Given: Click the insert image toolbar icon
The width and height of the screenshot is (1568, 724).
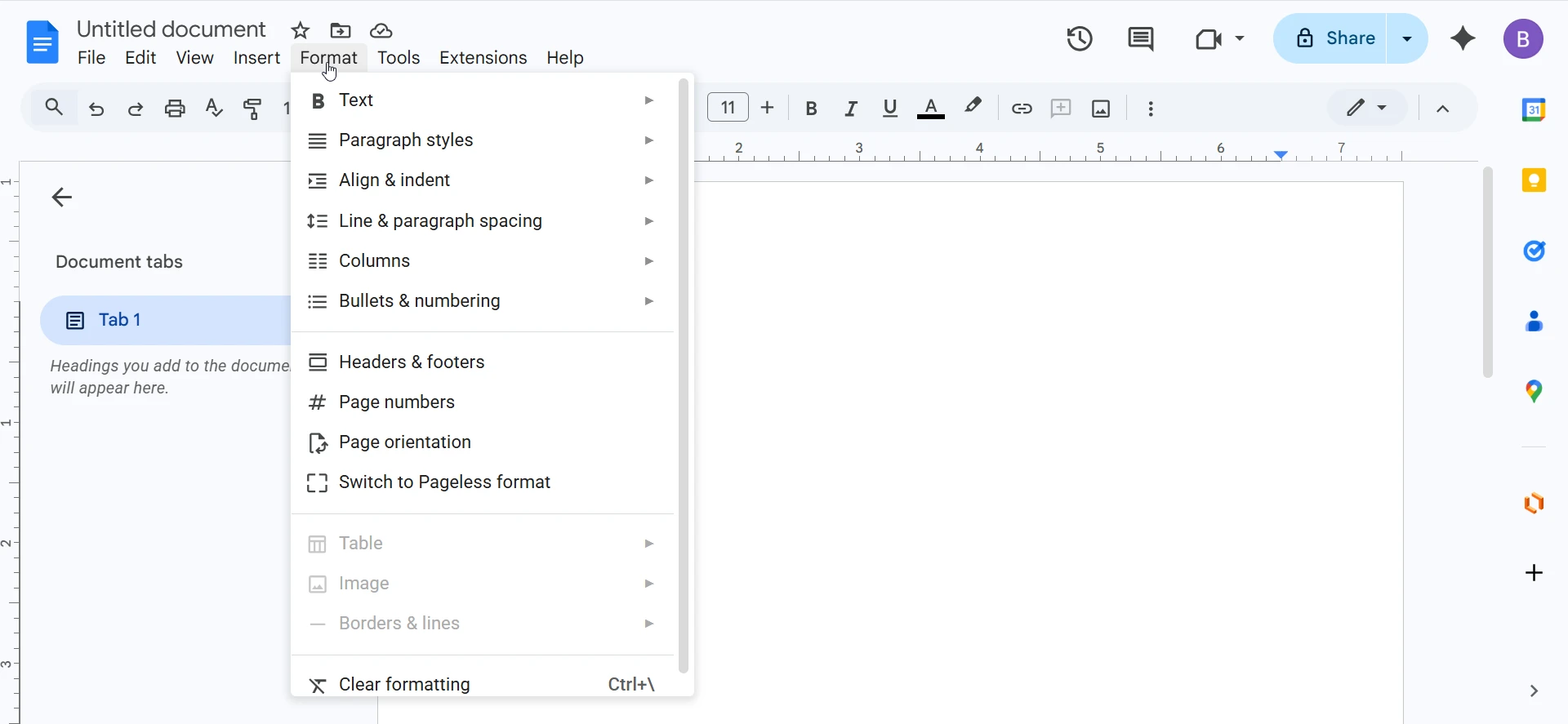Looking at the screenshot, I should coord(1101,109).
